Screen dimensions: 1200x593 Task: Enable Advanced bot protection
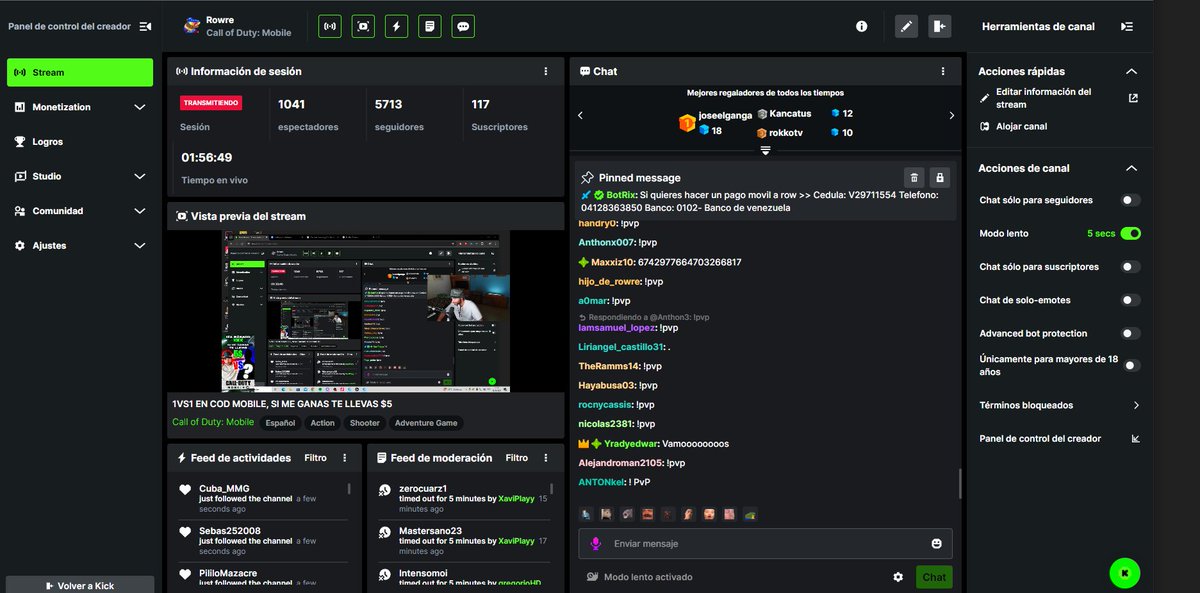1131,333
